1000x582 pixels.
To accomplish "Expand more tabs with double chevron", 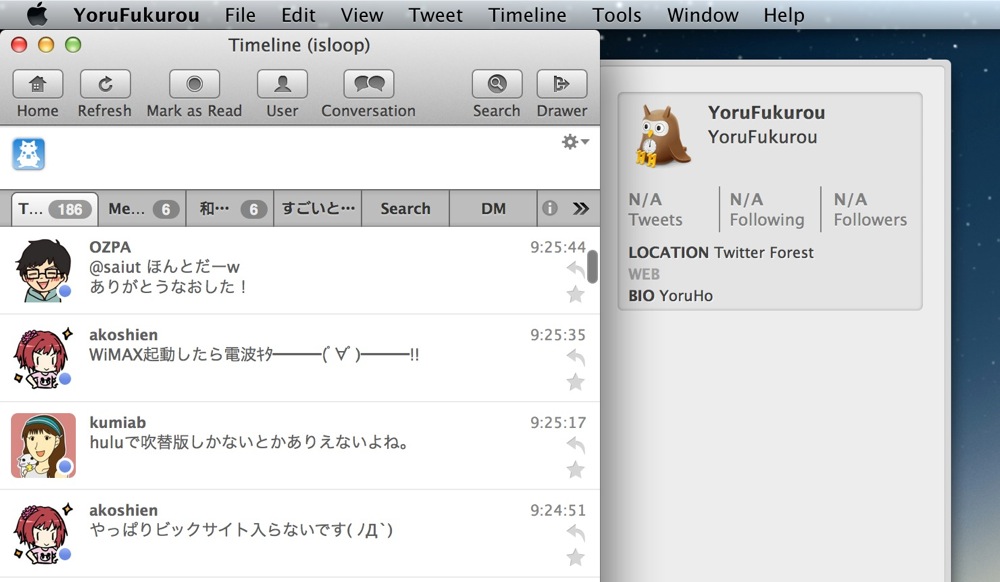I will [x=580, y=208].
